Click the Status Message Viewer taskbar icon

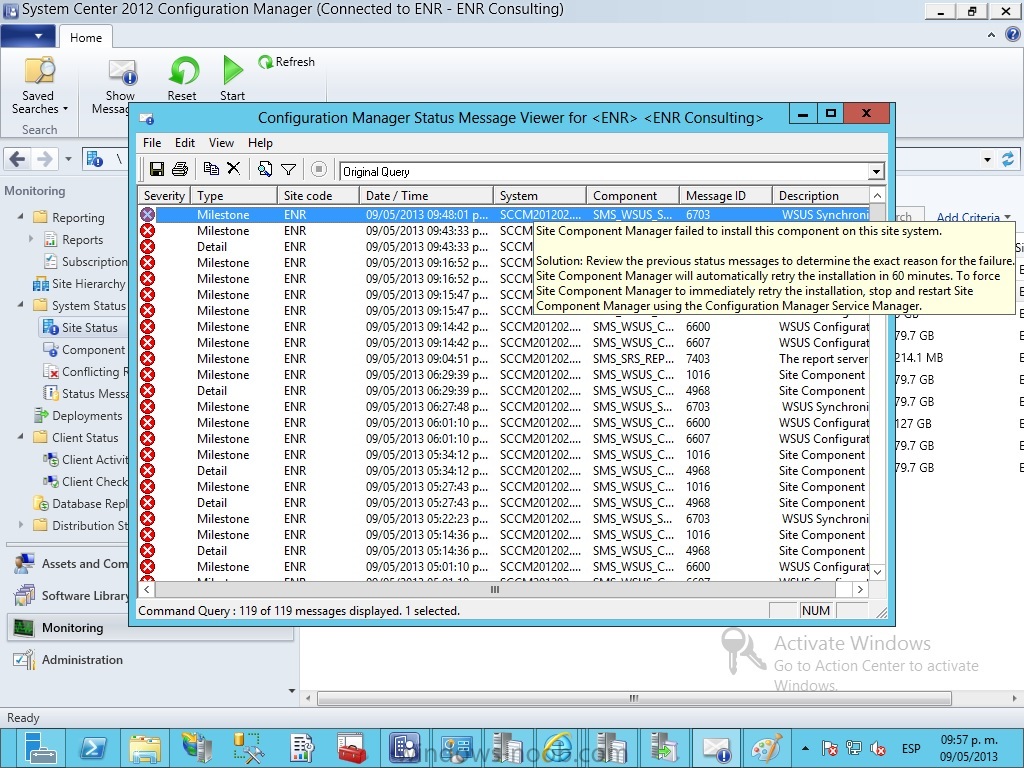click(716, 748)
